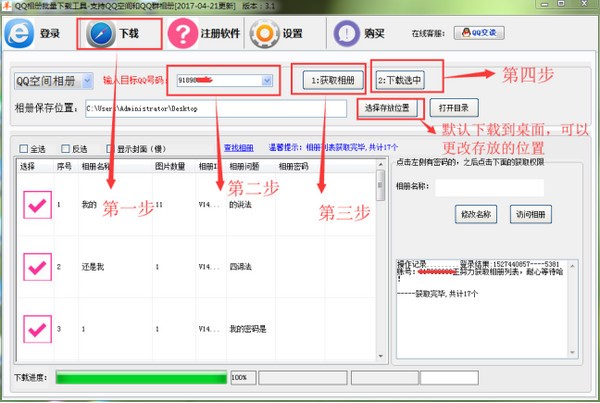Open the 下载 compass icon

(x=101, y=34)
